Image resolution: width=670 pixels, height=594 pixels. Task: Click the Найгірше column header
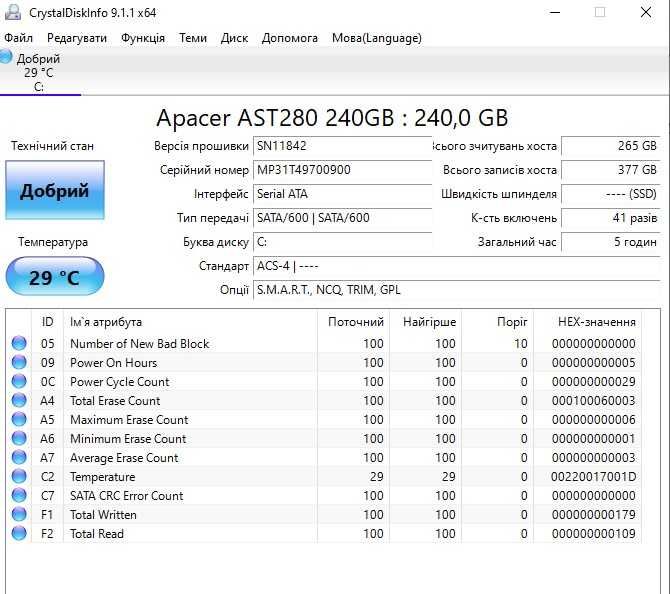(425, 322)
